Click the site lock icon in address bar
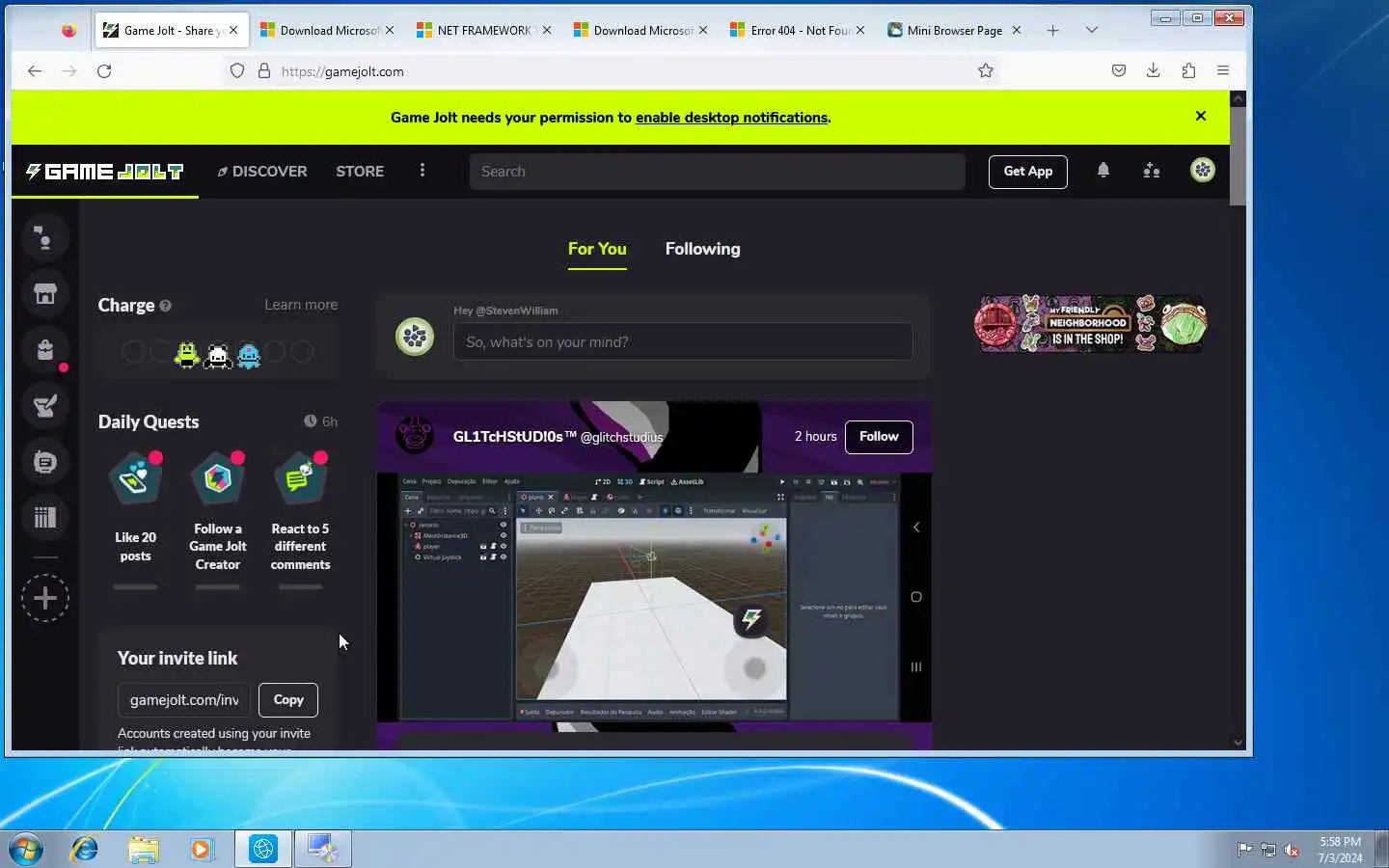 pyautogui.click(x=264, y=70)
